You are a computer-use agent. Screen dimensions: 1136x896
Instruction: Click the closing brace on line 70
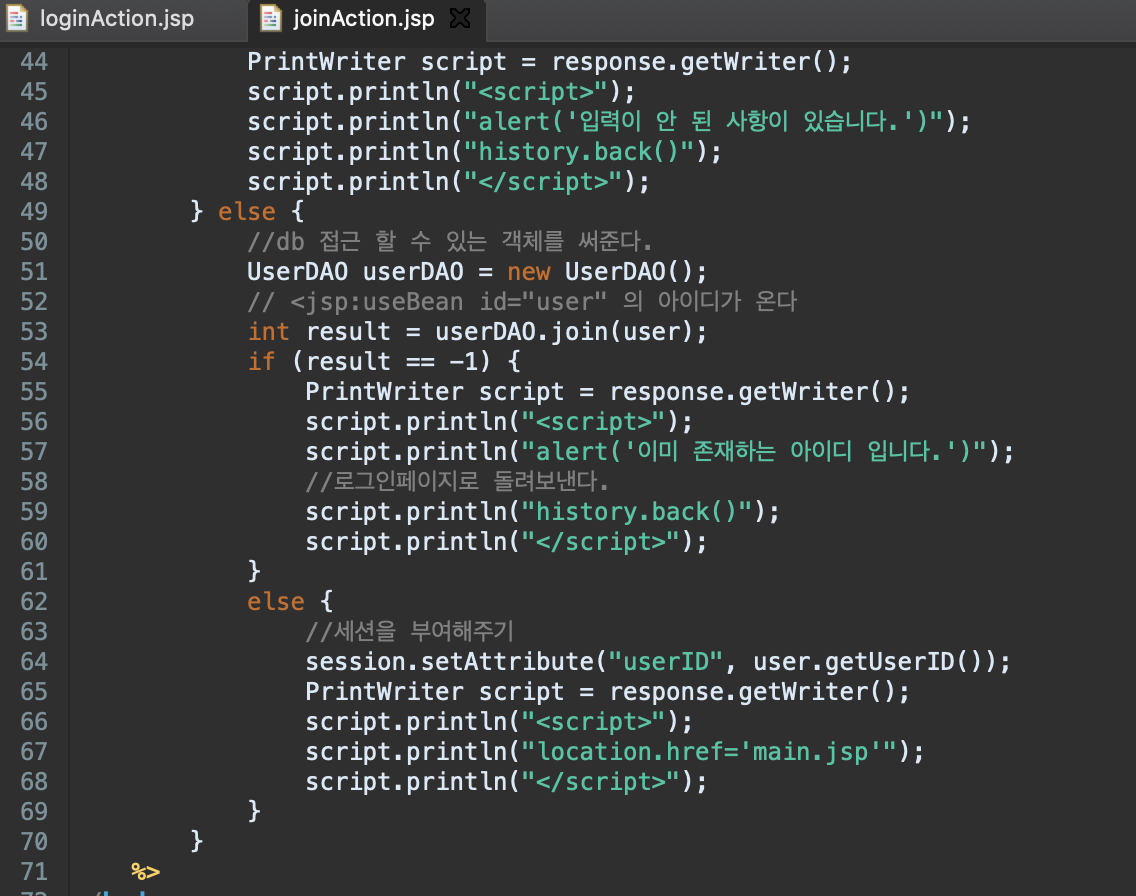click(x=196, y=842)
